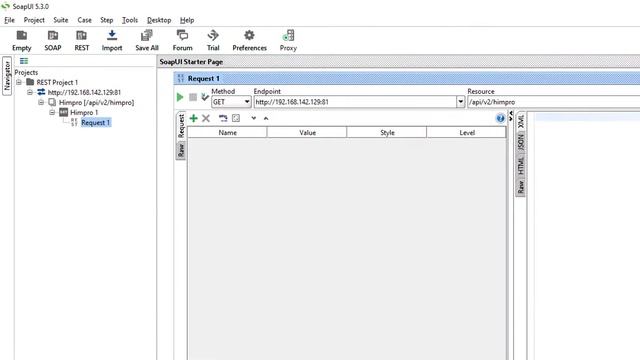Click the clear parameter values icon

(236, 118)
